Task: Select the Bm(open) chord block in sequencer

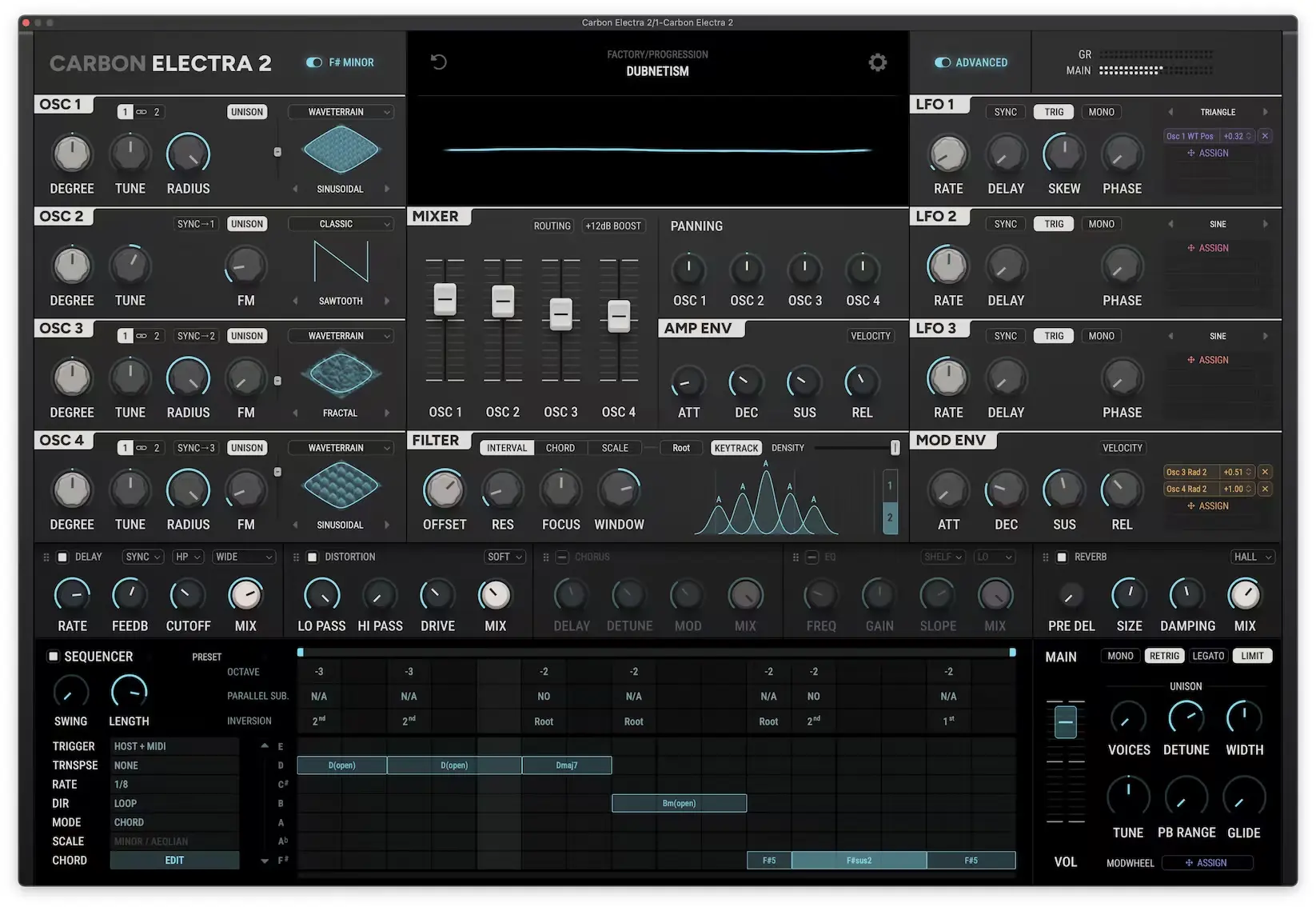Action: point(679,803)
